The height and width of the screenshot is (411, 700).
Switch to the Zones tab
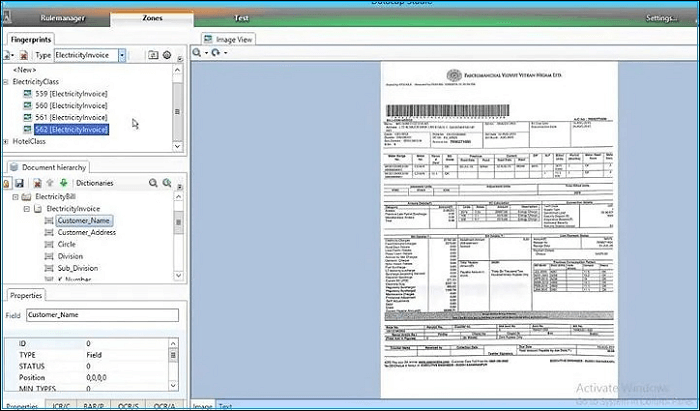pos(152,18)
